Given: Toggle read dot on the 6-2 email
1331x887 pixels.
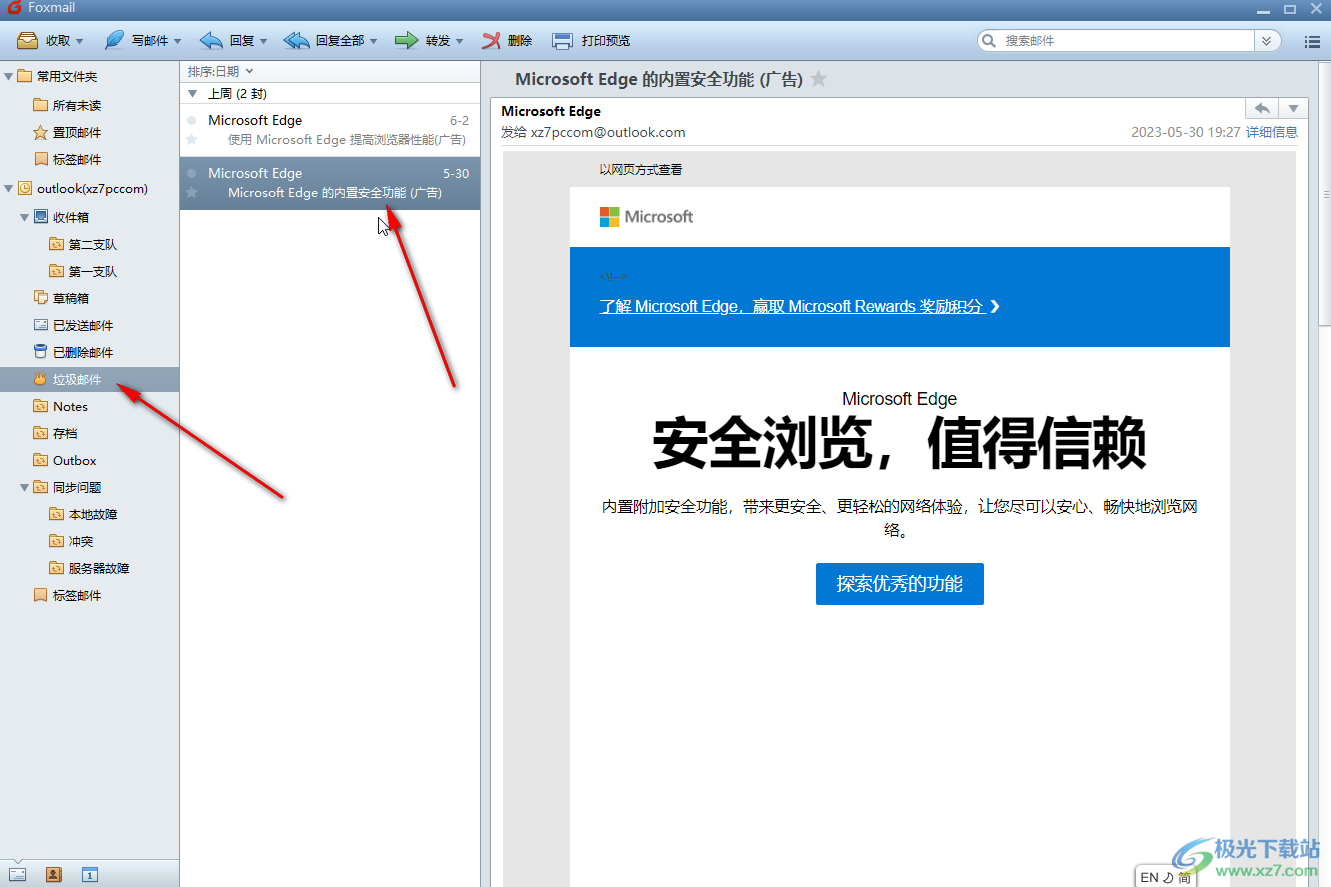Looking at the screenshot, I should point(192,120).
